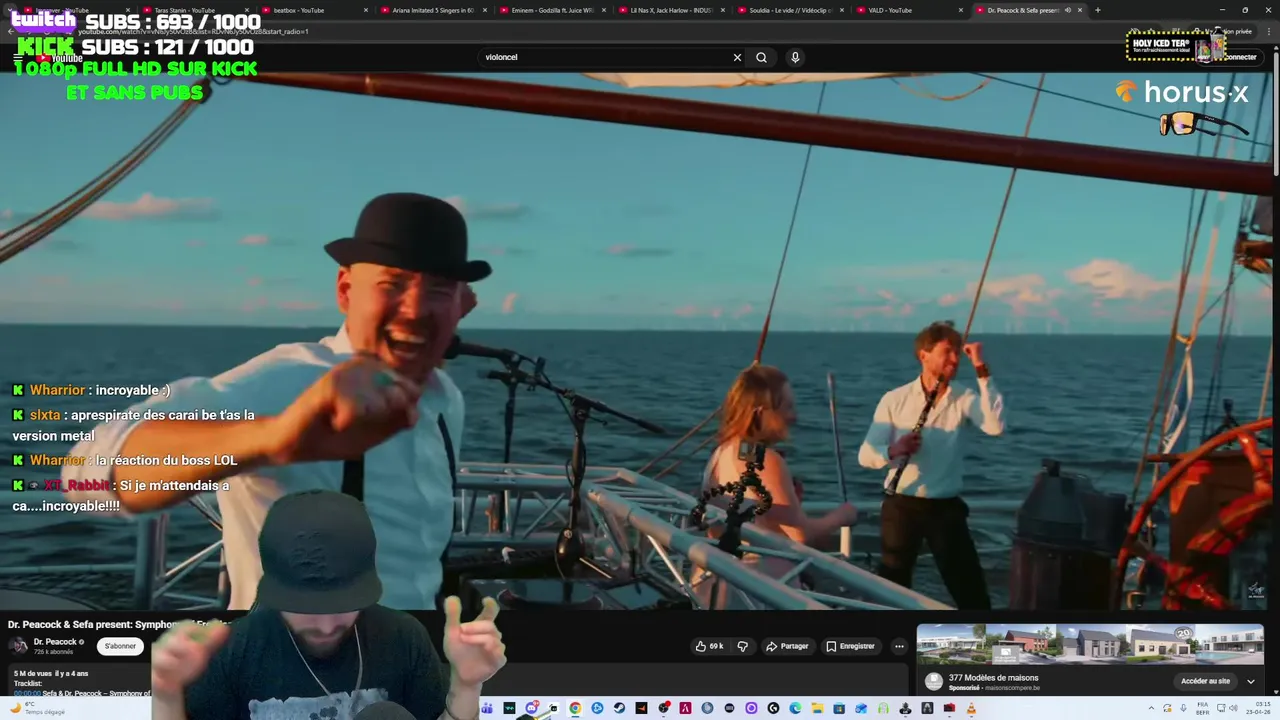Click the 00:00:00 tracklist timestamp
Screen dimensions: 1280x720
27,693
